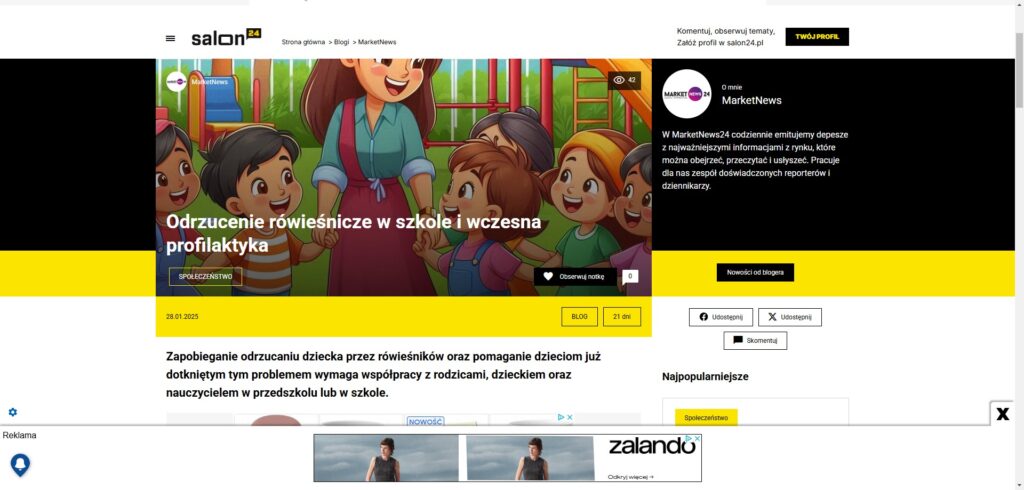Screen dimensions: 1024x490
Task: Click Nowości od blogera button
Action: click(755, 272)
